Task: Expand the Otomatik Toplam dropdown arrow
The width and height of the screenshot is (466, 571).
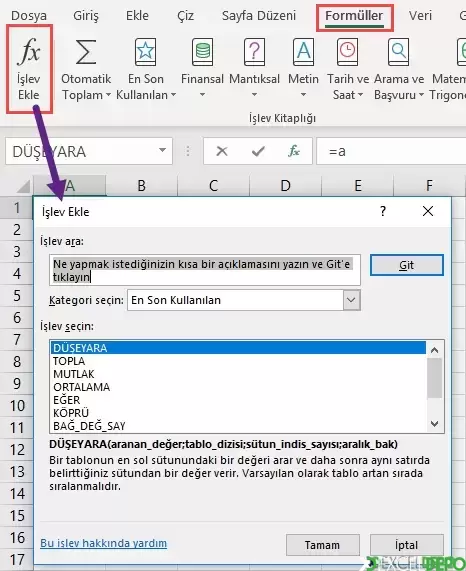Action: coord(108,95)
